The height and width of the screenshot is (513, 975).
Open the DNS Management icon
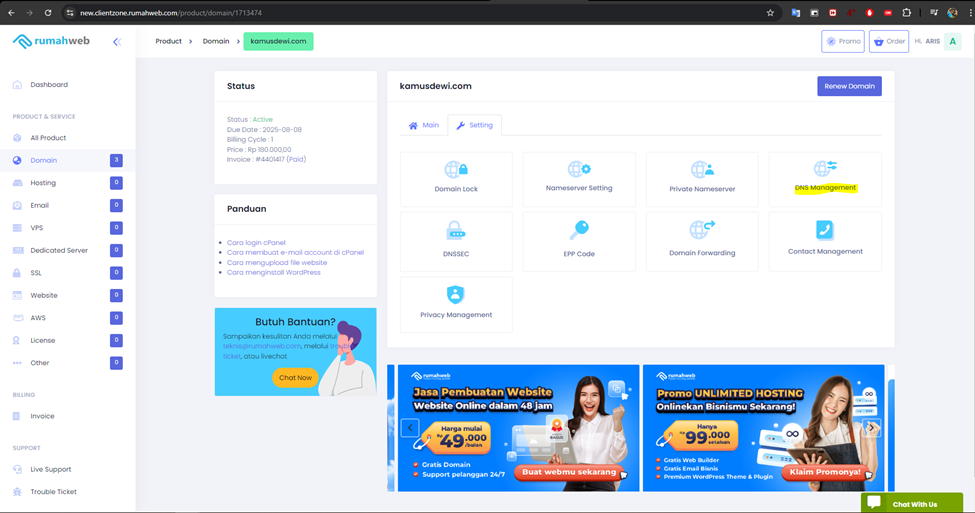tap(825, 168)
